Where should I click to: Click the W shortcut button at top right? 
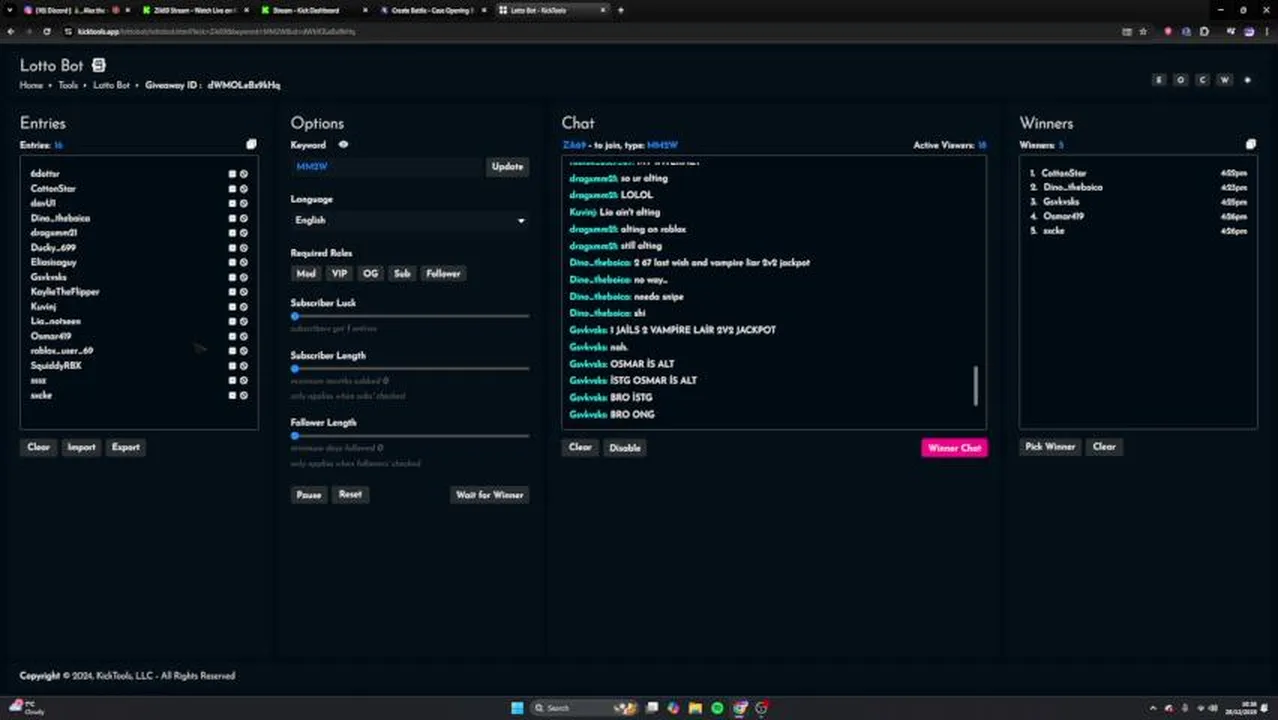pyautogui.click(x=1225, y=80)
